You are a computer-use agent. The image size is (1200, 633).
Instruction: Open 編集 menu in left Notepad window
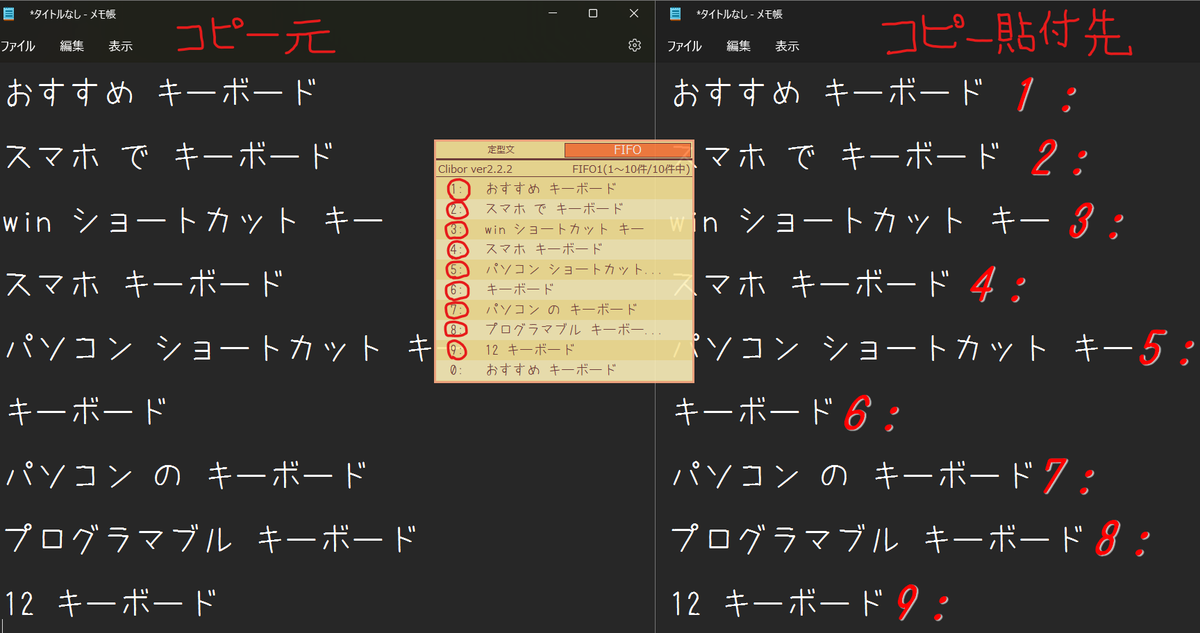click(72, 46)
